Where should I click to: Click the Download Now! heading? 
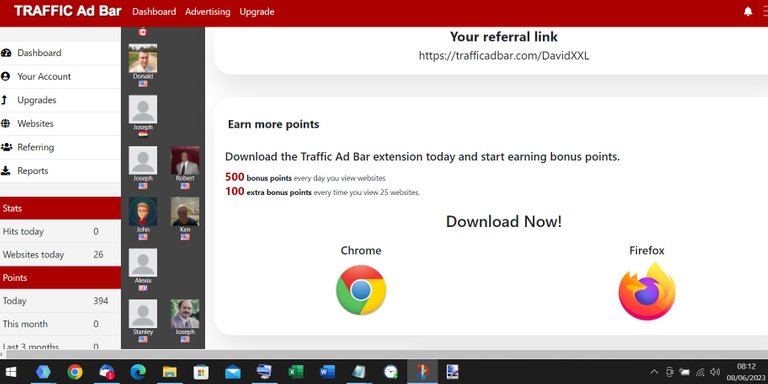(504, 221)
